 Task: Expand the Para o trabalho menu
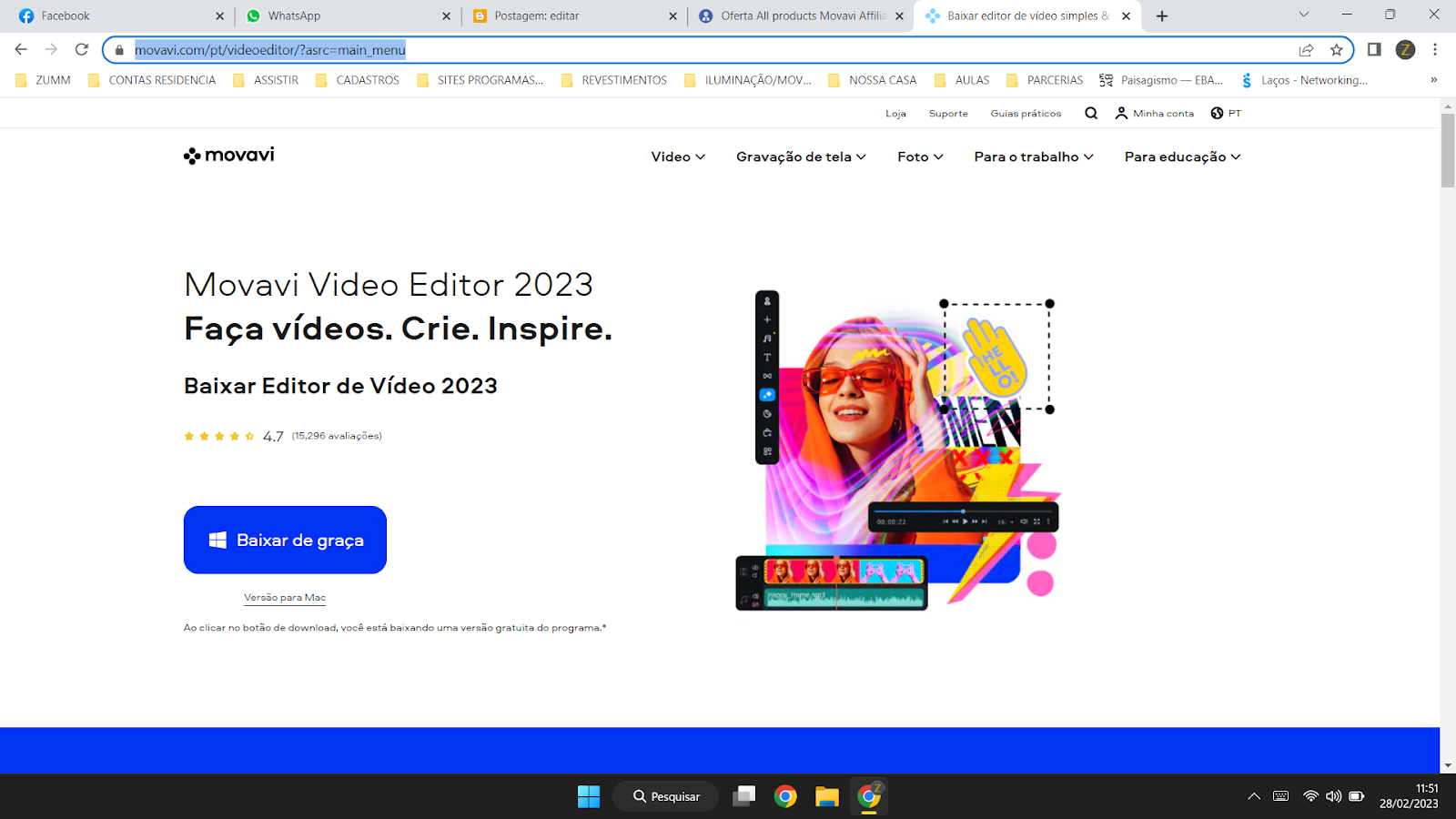click(1034, 157)
